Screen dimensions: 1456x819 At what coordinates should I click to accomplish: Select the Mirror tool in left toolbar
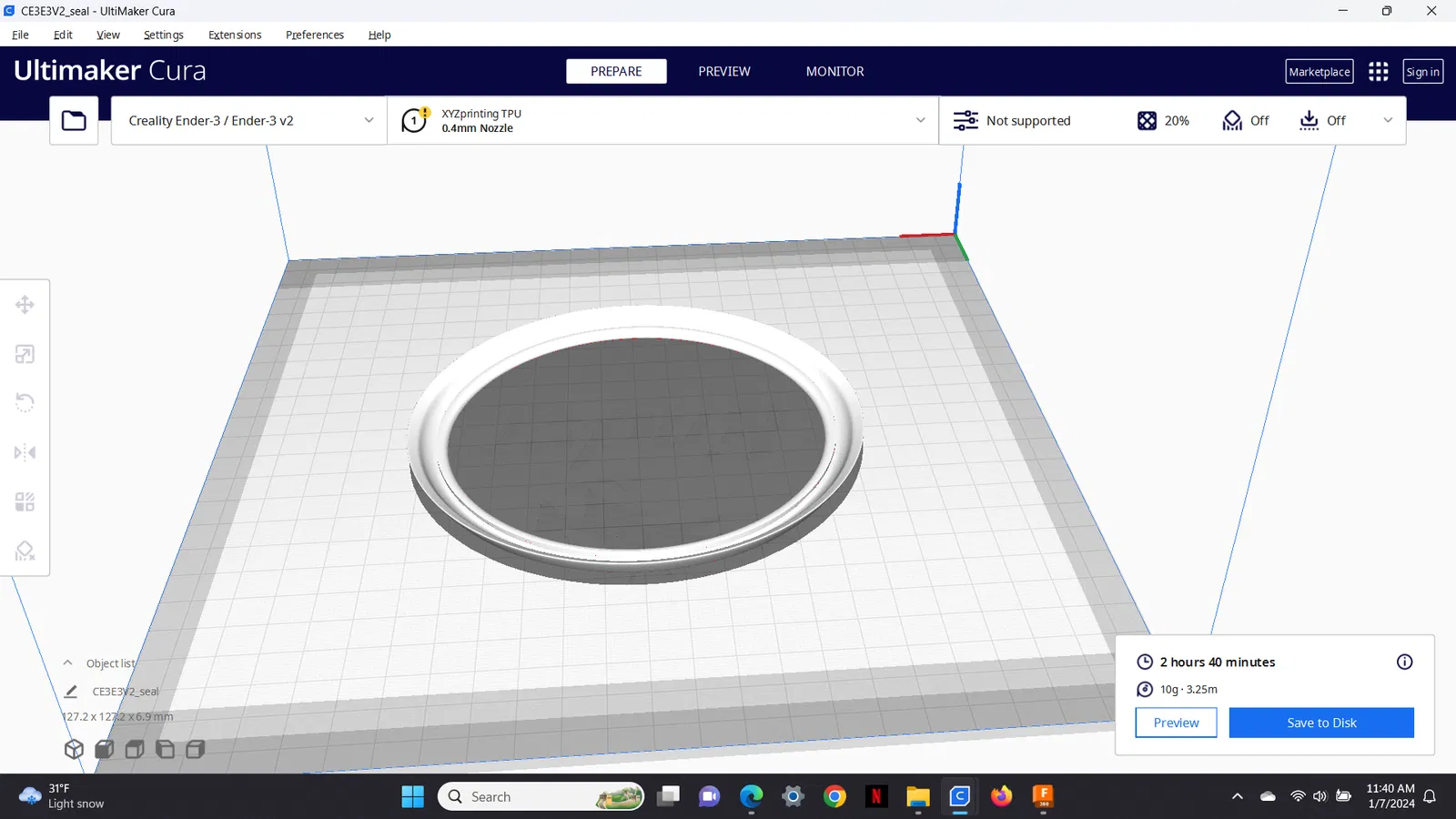(x=25, y=452)
